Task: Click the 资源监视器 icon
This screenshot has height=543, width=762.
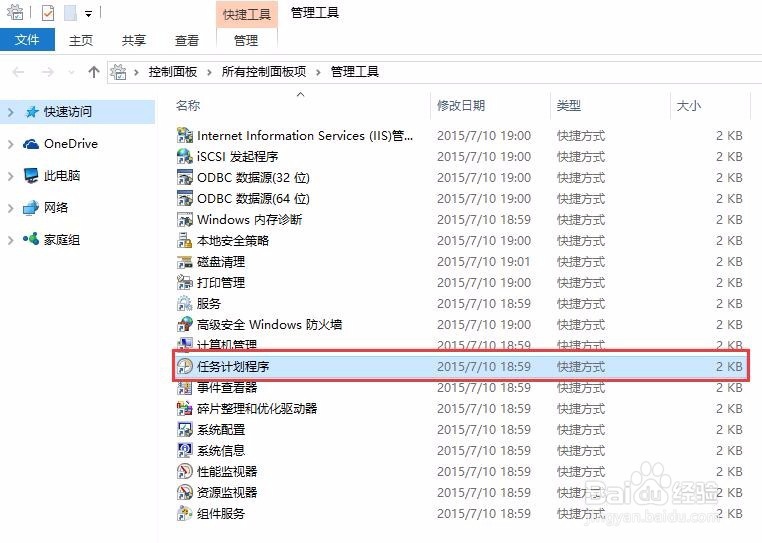Action: 185,492
